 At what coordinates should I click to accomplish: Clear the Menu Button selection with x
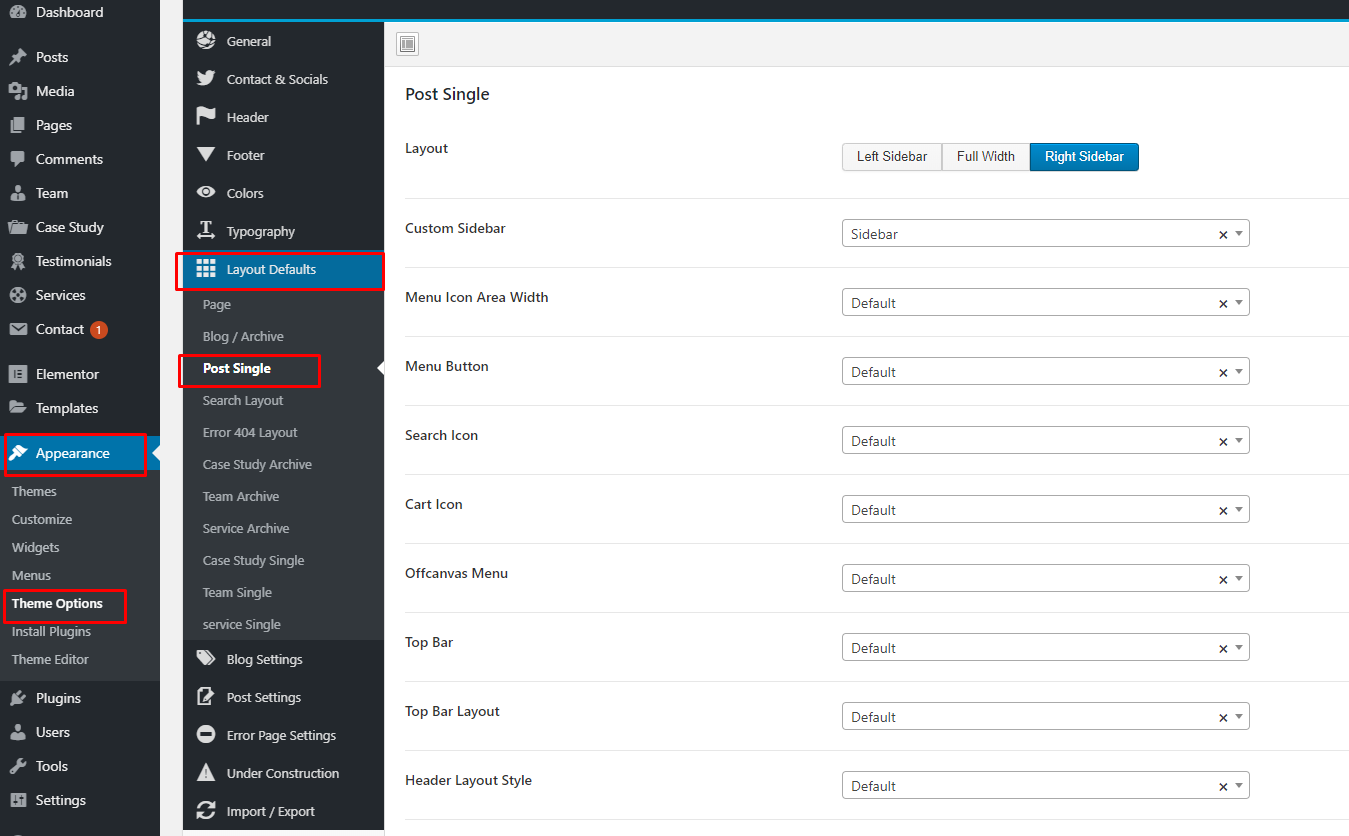(x=1222, y=372)
